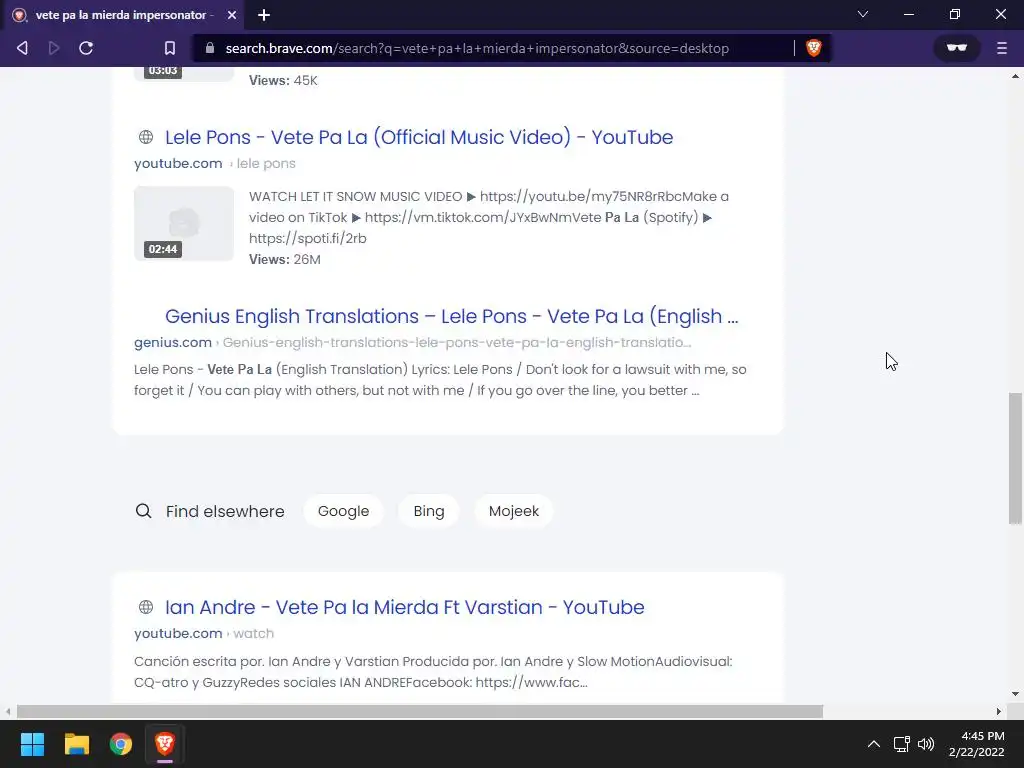The width and height of the screenshot is (1024, 768).
Task: Focus the address bar URL
Action: (477, 48)
